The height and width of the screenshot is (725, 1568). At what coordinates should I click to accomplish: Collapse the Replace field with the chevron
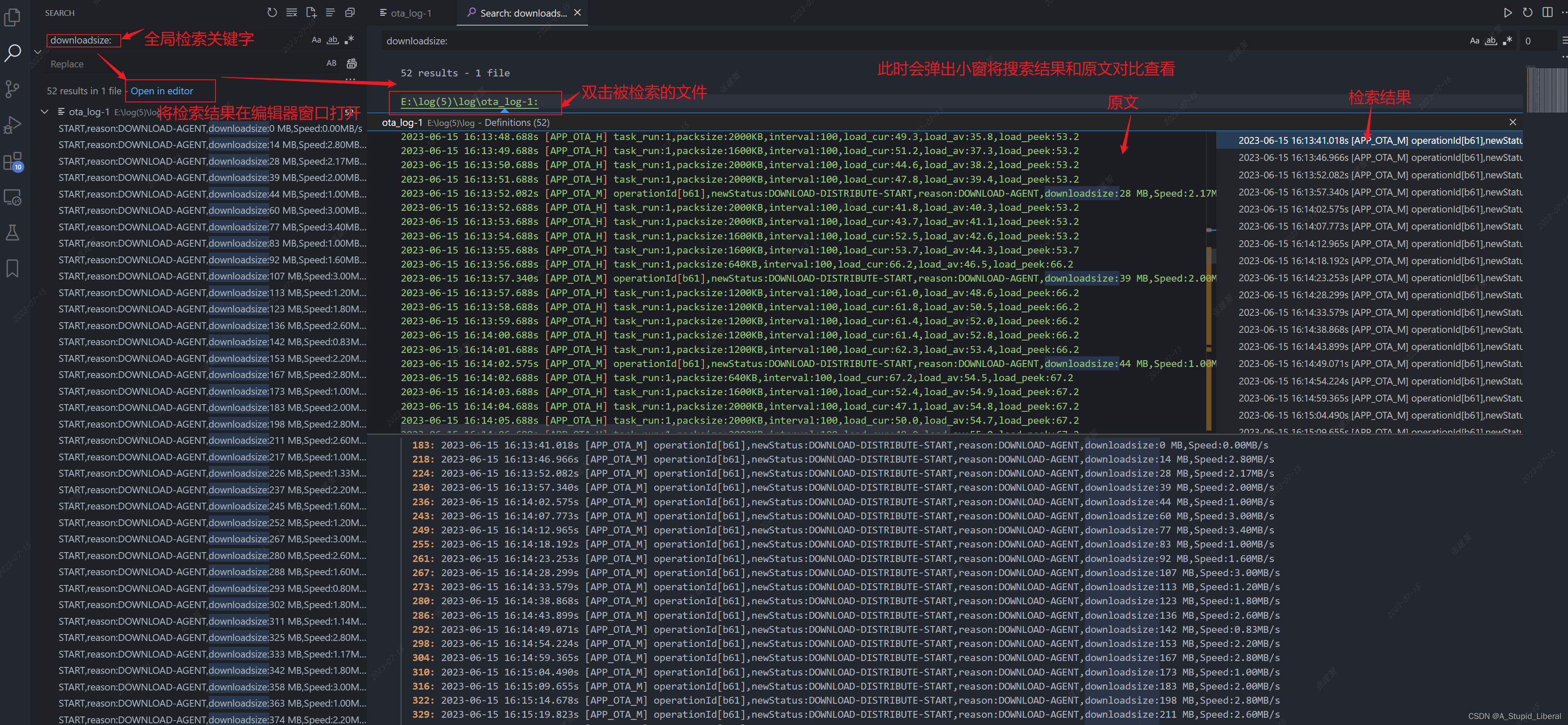(38, 52)
